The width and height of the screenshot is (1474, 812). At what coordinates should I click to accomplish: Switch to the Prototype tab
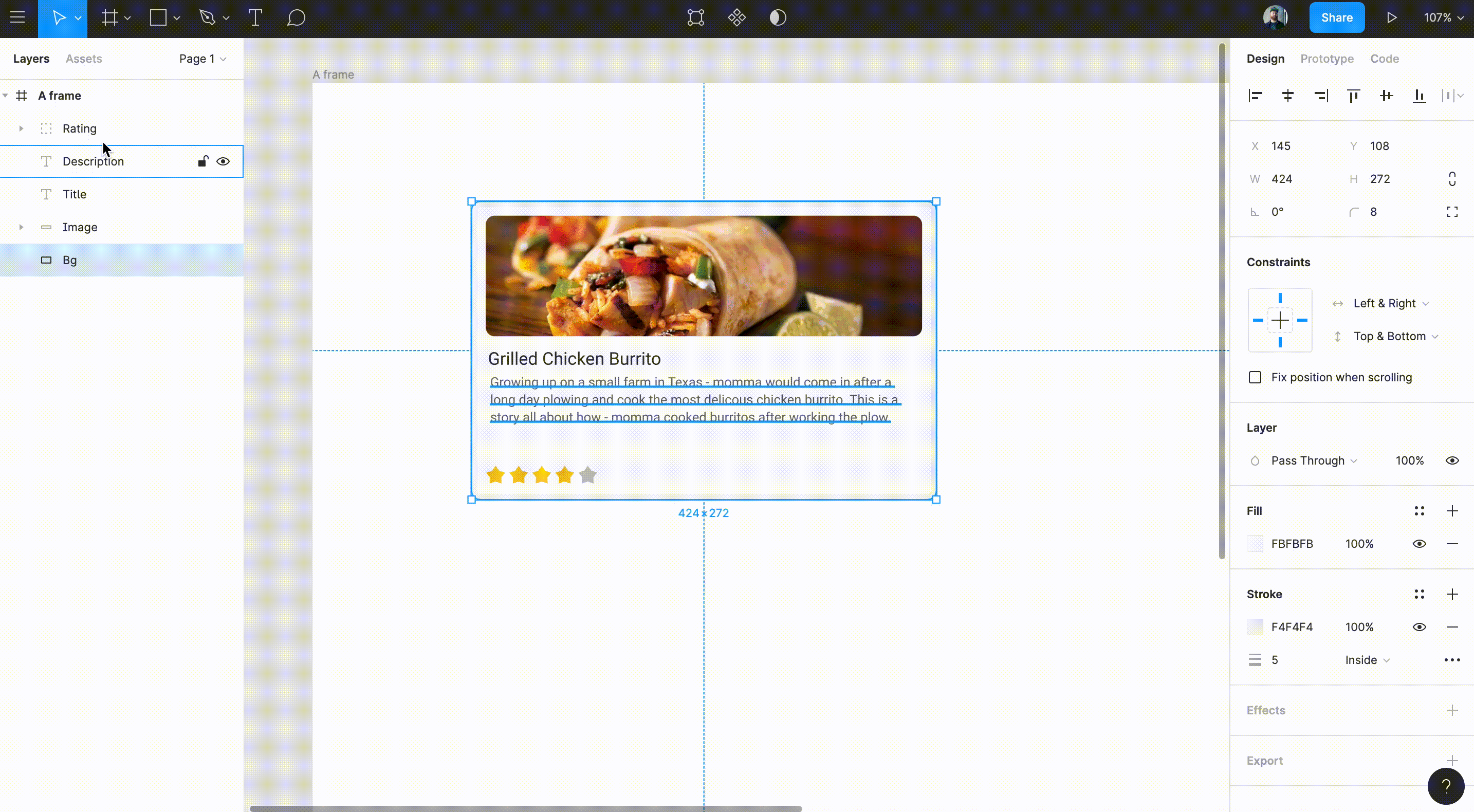tap(1326, 59)
